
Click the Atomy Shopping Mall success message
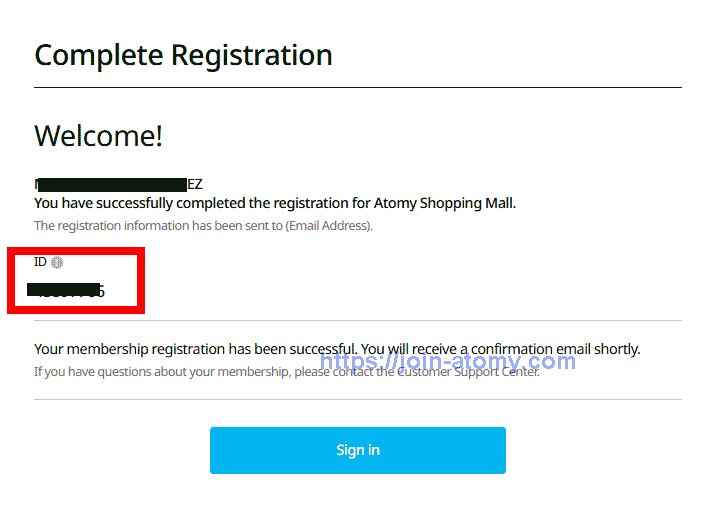click(x=275, y=203)
